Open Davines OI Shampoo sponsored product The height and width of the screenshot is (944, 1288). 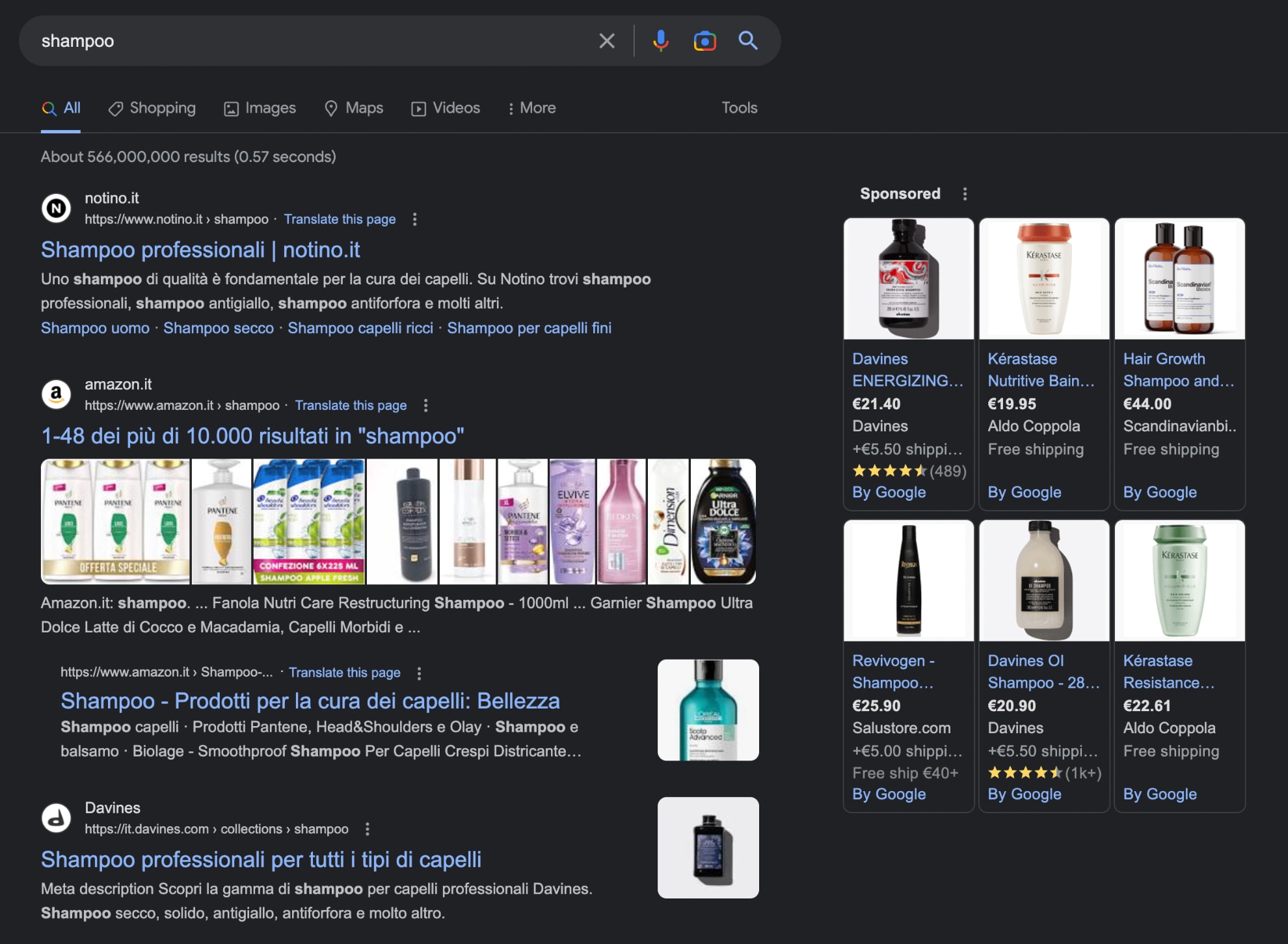[x=1043, y=671]
